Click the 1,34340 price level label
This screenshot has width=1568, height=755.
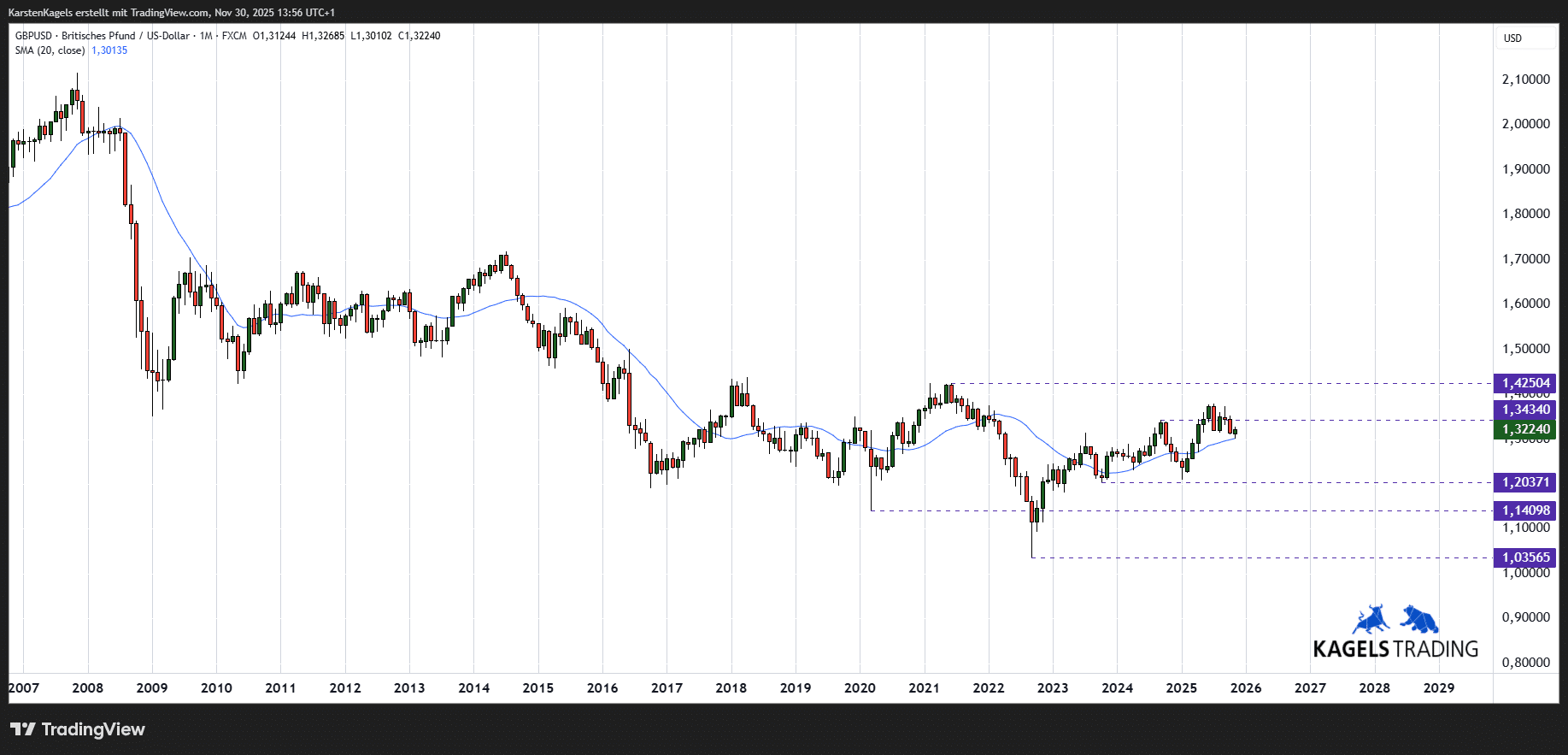coord(1525,410)
